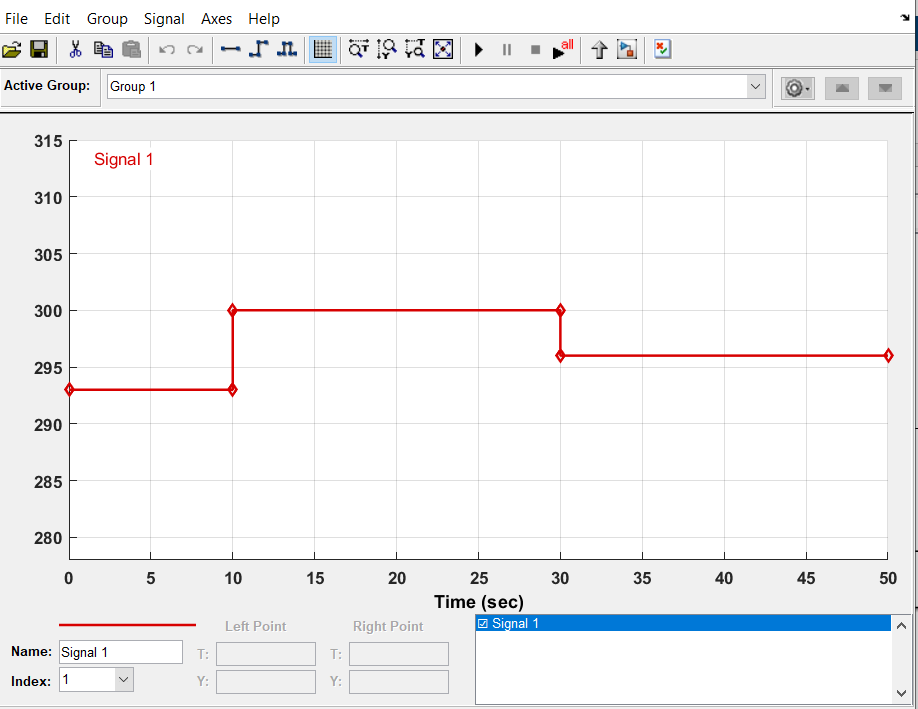Screen dimensions: 918x709
Task: Open the Signal menu
Action: 164,18
